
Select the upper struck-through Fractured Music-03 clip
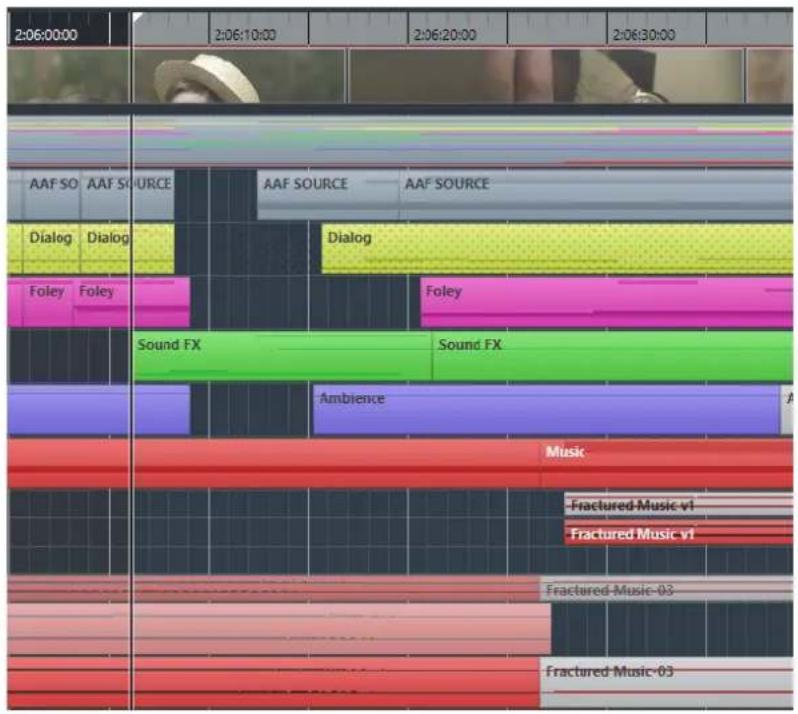click(667, 590)
